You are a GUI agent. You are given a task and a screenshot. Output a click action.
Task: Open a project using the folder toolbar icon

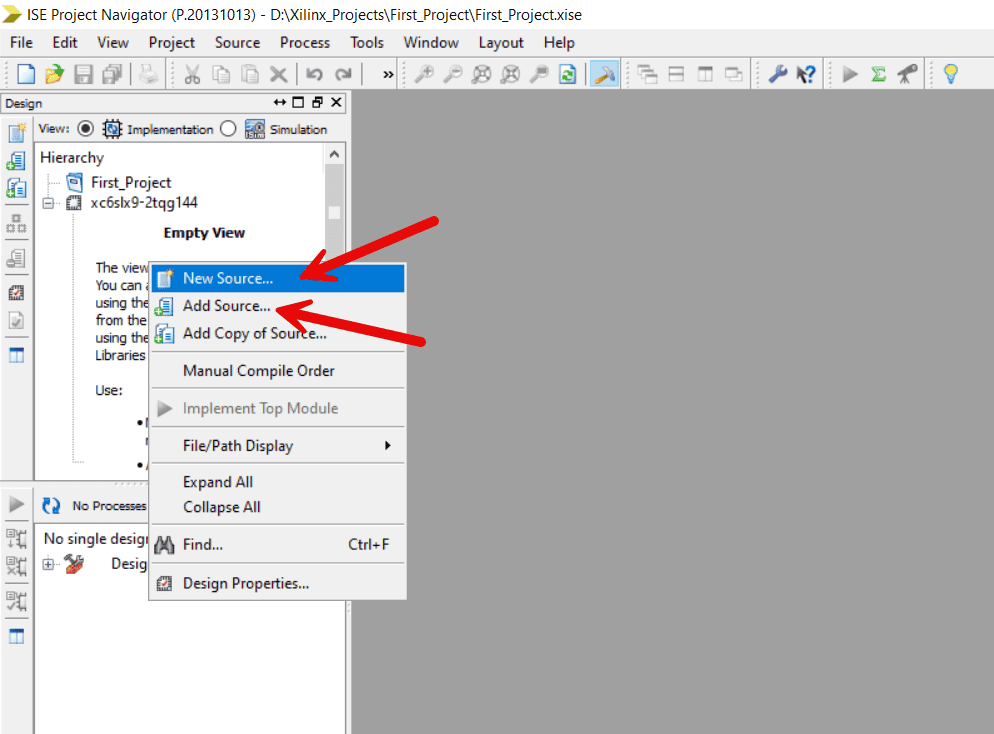pyautogui.click(x=54, y=73)
